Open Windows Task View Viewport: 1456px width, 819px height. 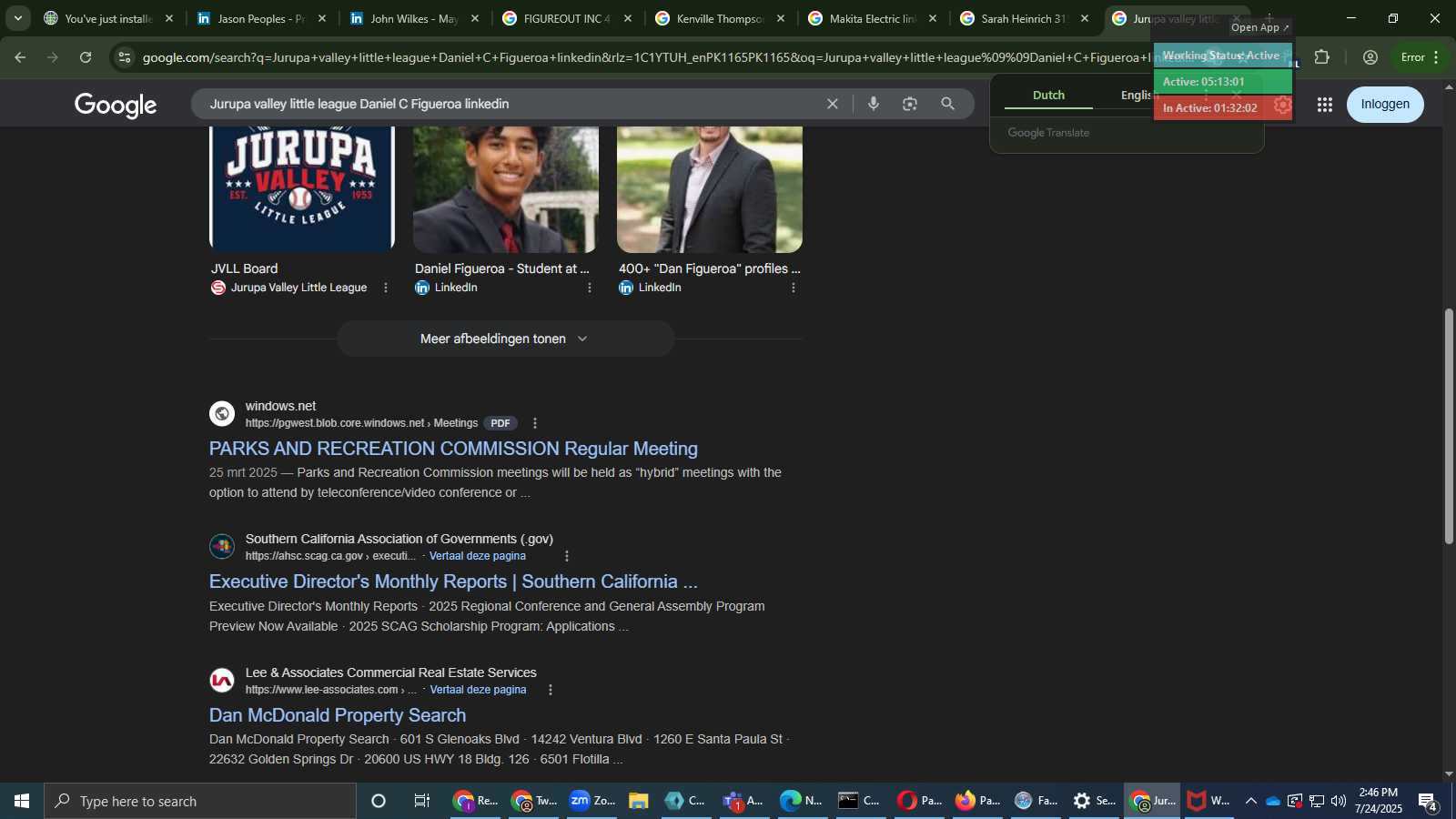[x=422, y=801]
